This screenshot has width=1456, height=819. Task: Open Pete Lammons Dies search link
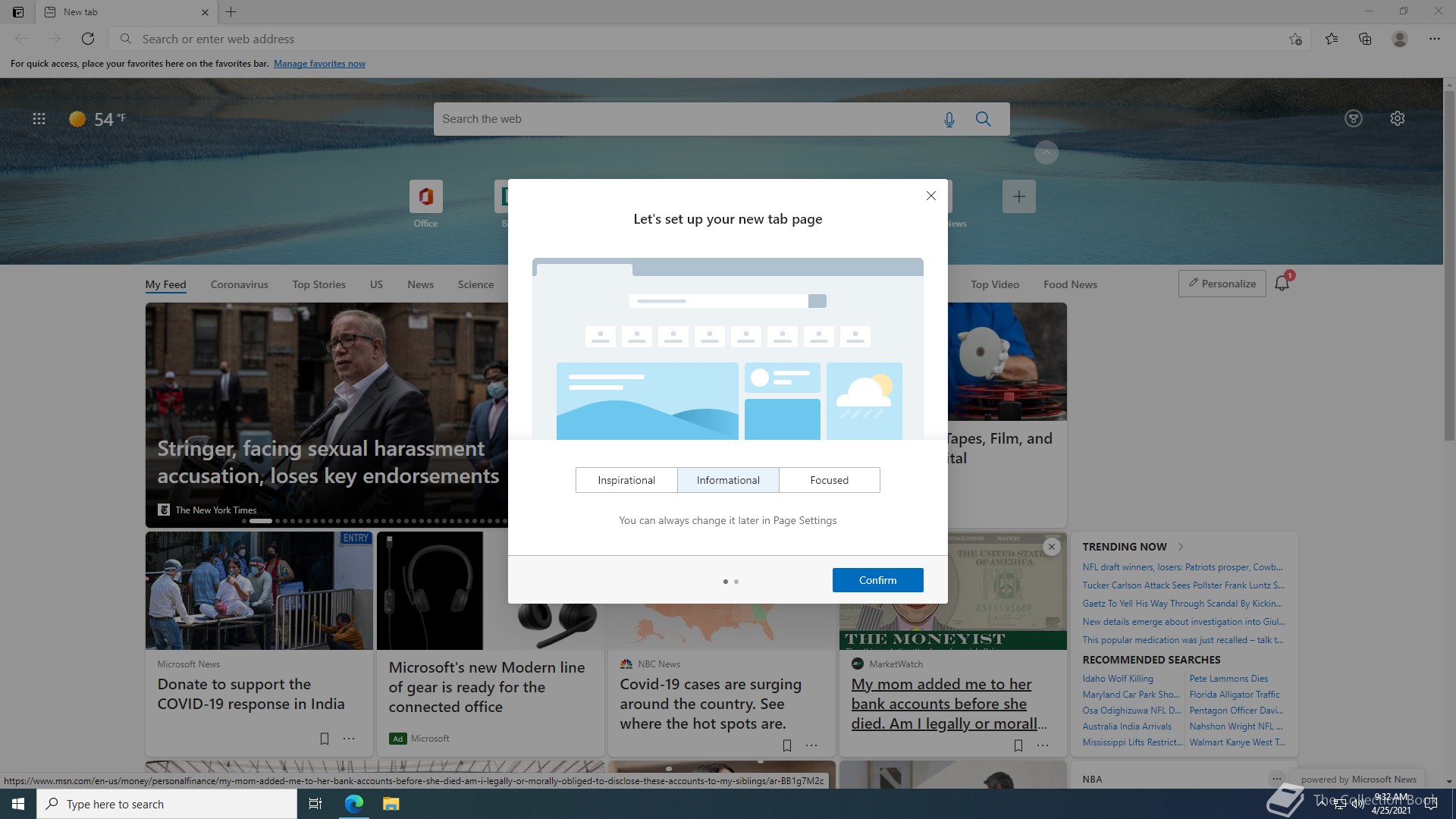1228,679
